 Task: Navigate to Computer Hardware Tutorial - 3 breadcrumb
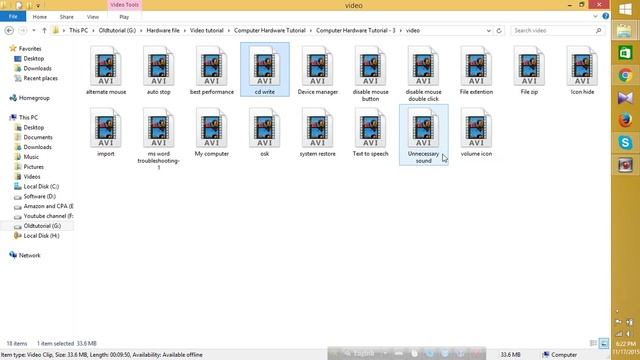tap(356, 31)
